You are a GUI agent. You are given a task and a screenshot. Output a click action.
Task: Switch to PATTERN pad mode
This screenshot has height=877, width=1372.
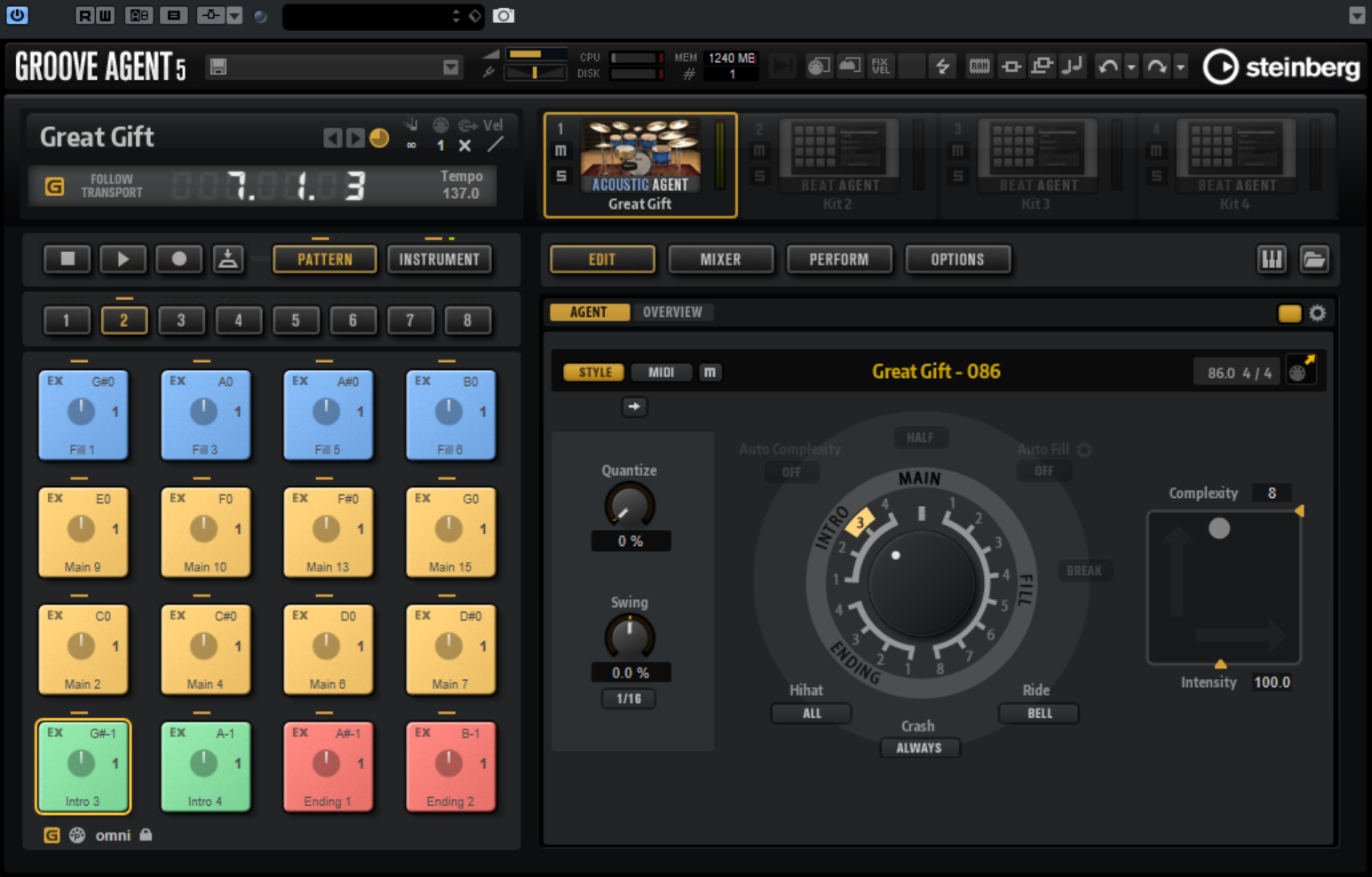(325, 259)
